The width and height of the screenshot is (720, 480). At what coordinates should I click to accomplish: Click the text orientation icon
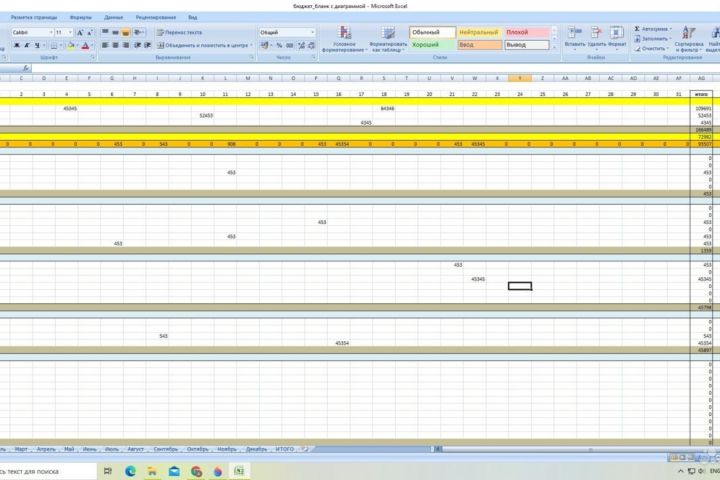click(138, 33)
